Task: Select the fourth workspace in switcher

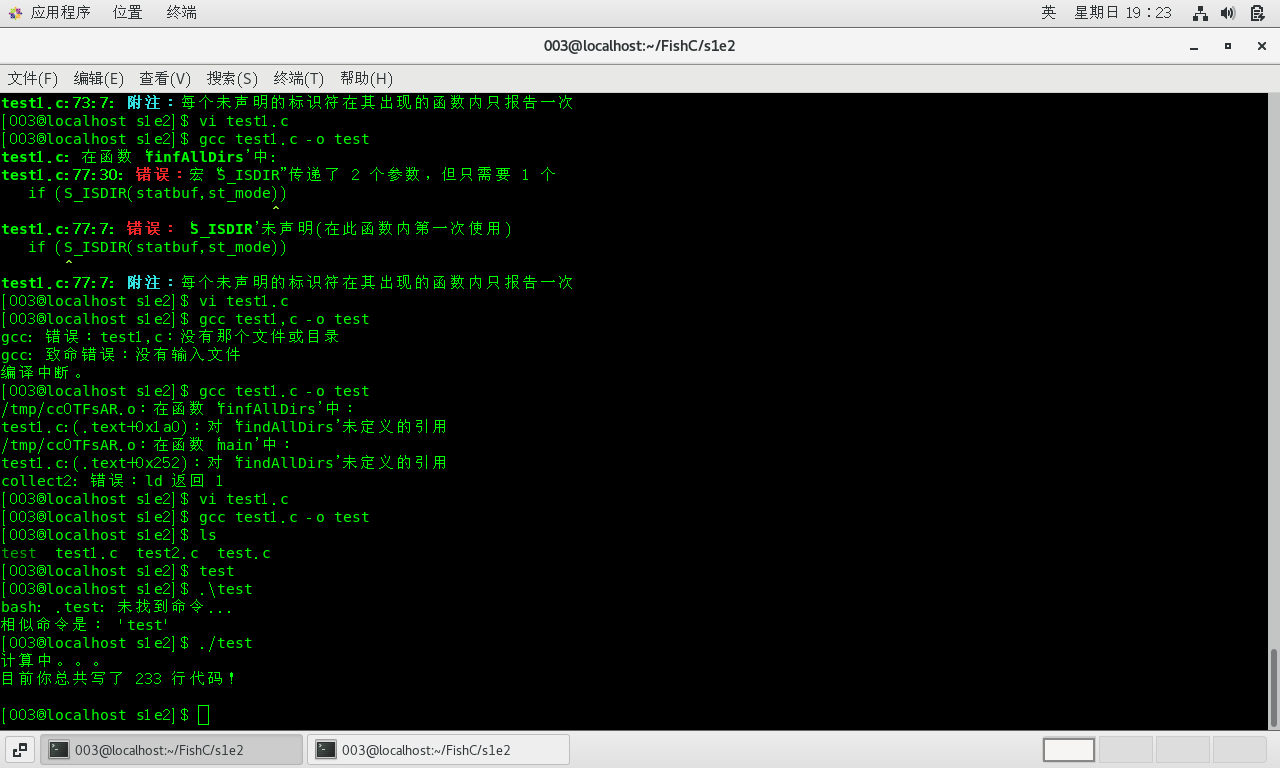Action: pyautogui.click(x=1240, y=750)
